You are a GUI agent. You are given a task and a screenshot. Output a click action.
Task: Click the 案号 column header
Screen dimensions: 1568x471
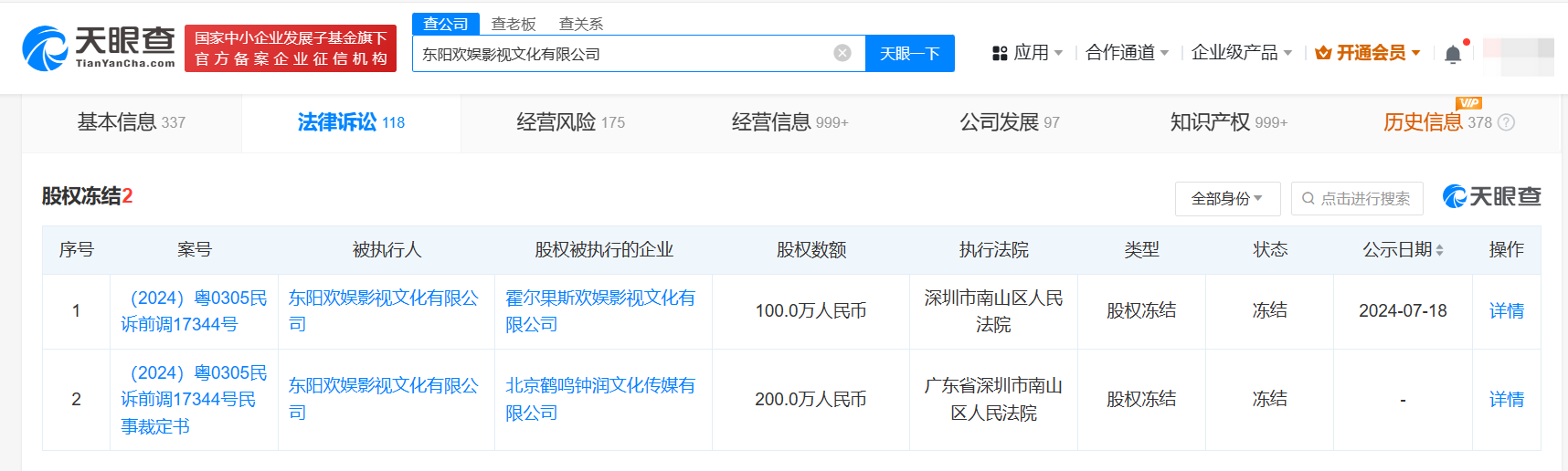(194, 250)
